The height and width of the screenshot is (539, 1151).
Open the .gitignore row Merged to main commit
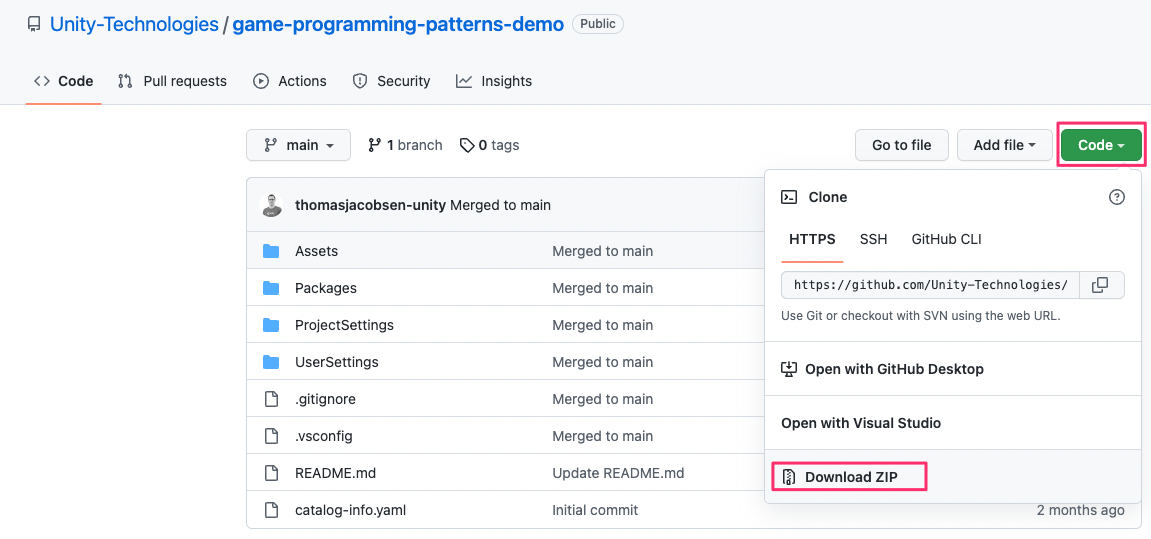603,399
